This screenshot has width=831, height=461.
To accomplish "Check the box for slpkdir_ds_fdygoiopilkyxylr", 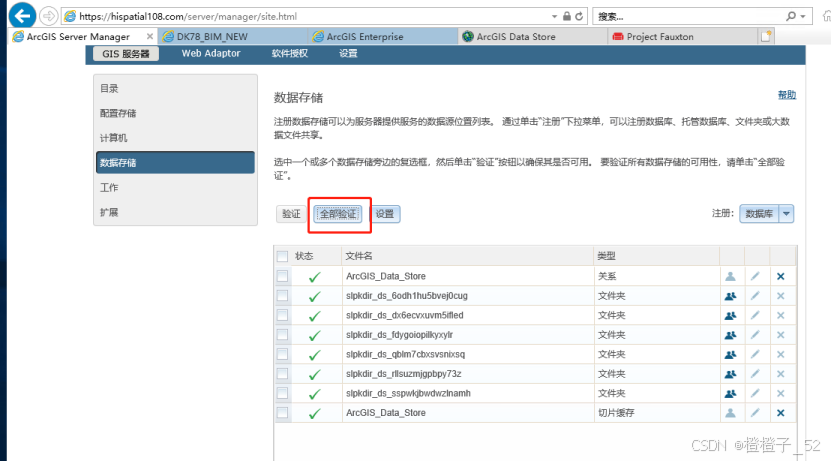I will tap(282, 335).
